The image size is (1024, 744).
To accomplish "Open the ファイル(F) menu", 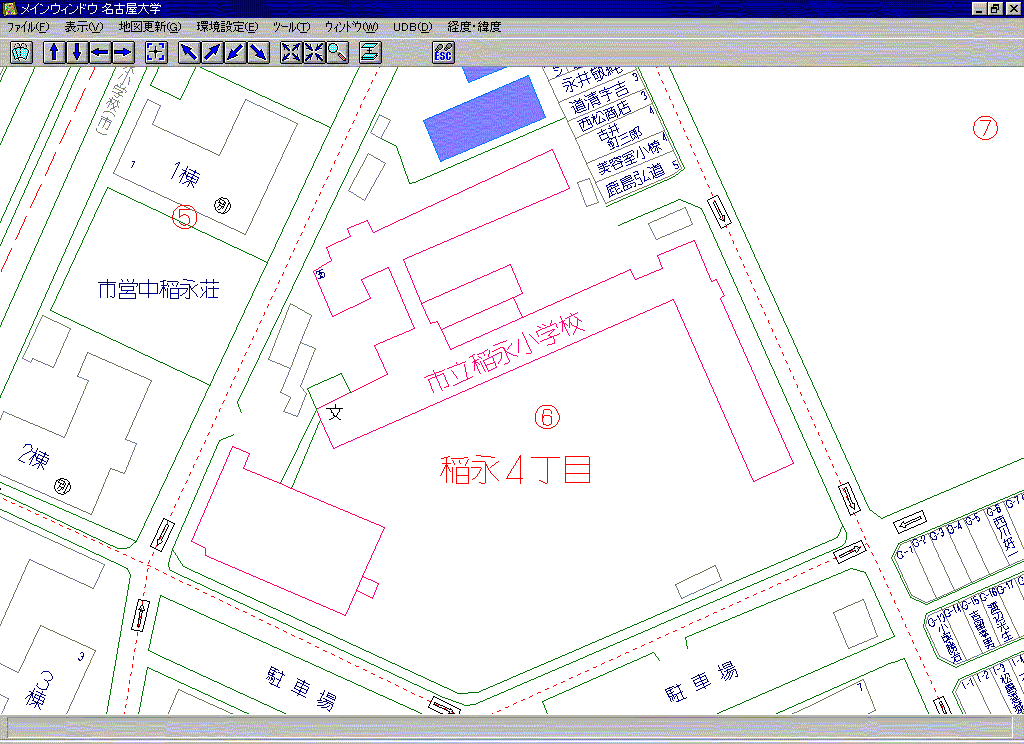I will pos(28,27).
